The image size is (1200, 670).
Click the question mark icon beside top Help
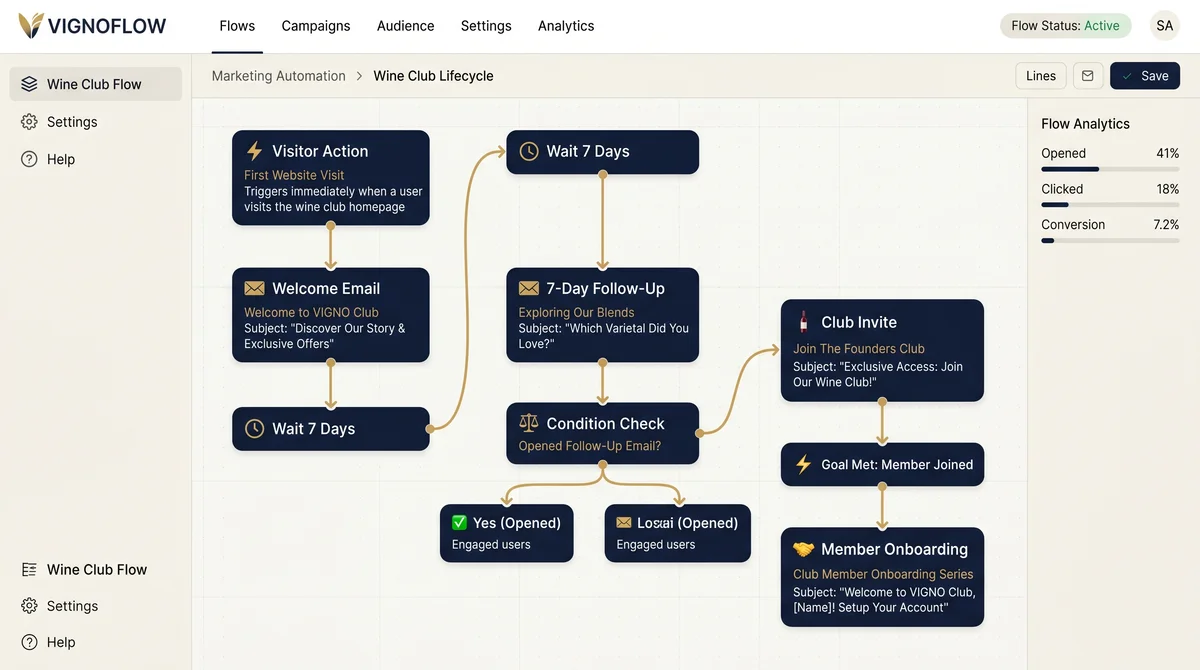(x=29, y=159)
